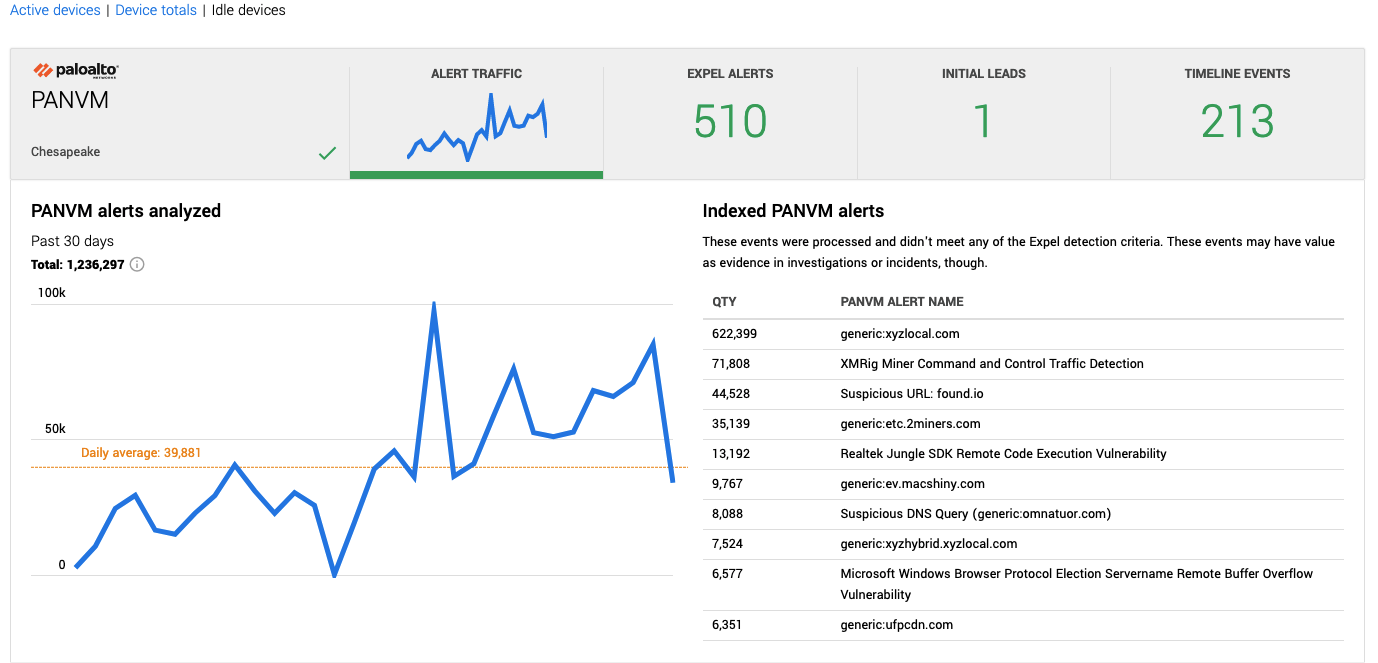Select the Realtek Jungle SDK vulnerability row

(x=1023, y=454)
